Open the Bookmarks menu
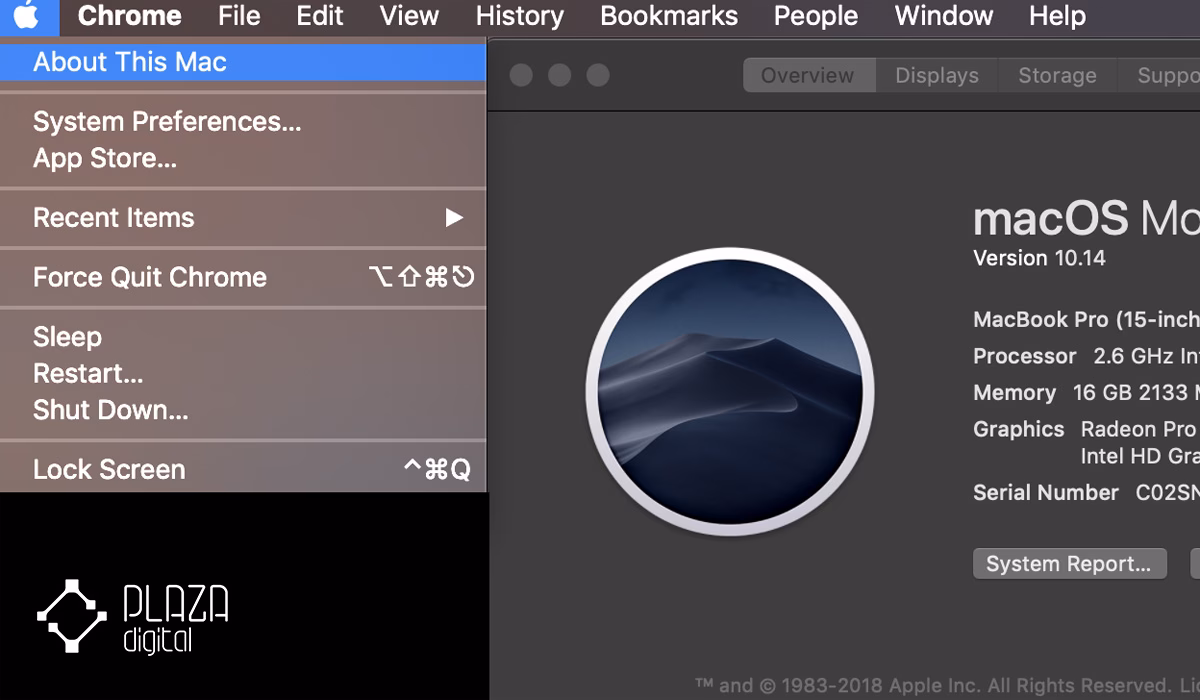The width and height of the screenshot is (1200, 700). click(x=669, y=16)
